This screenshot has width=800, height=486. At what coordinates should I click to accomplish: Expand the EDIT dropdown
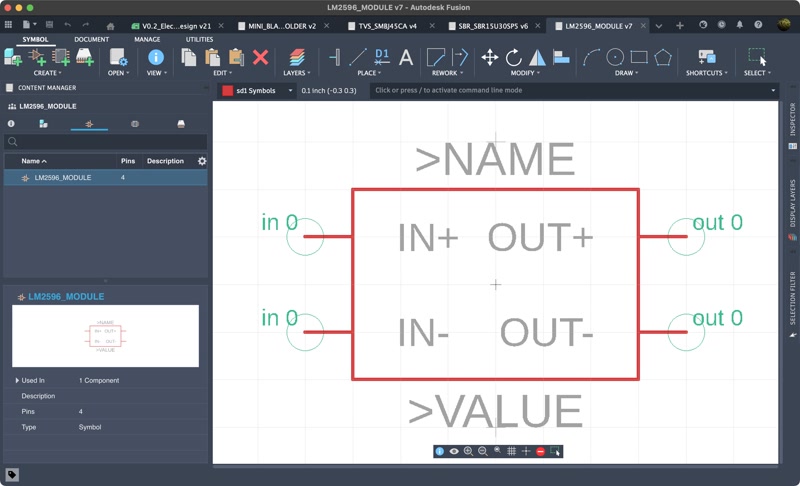223,73
